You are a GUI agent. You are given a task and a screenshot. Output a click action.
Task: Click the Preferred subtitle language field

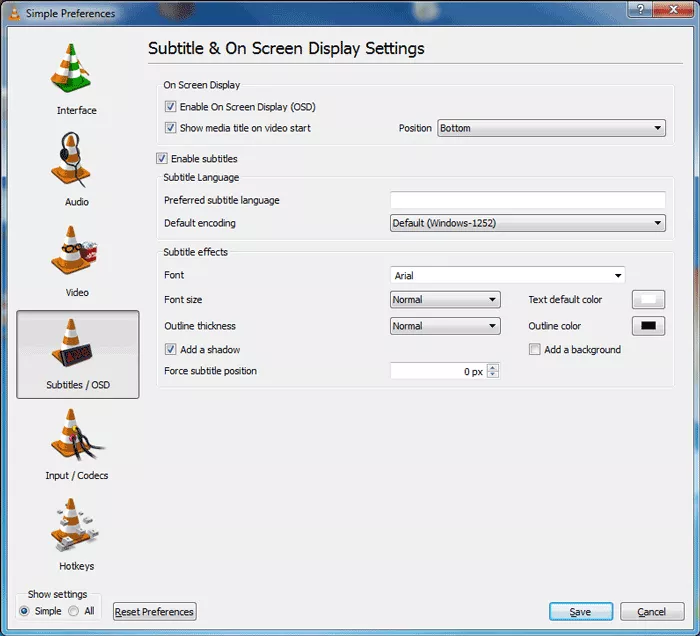[x=528, y=200]
